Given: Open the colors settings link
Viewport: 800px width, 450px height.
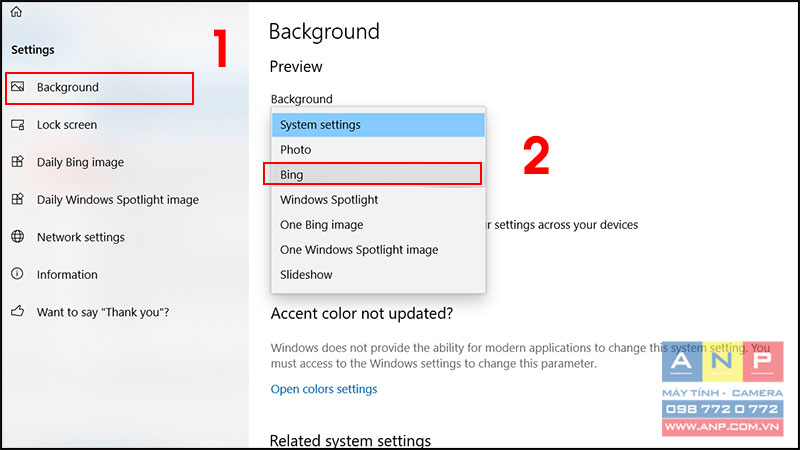Looking at the screenshot, I should (x=324, y=389).
